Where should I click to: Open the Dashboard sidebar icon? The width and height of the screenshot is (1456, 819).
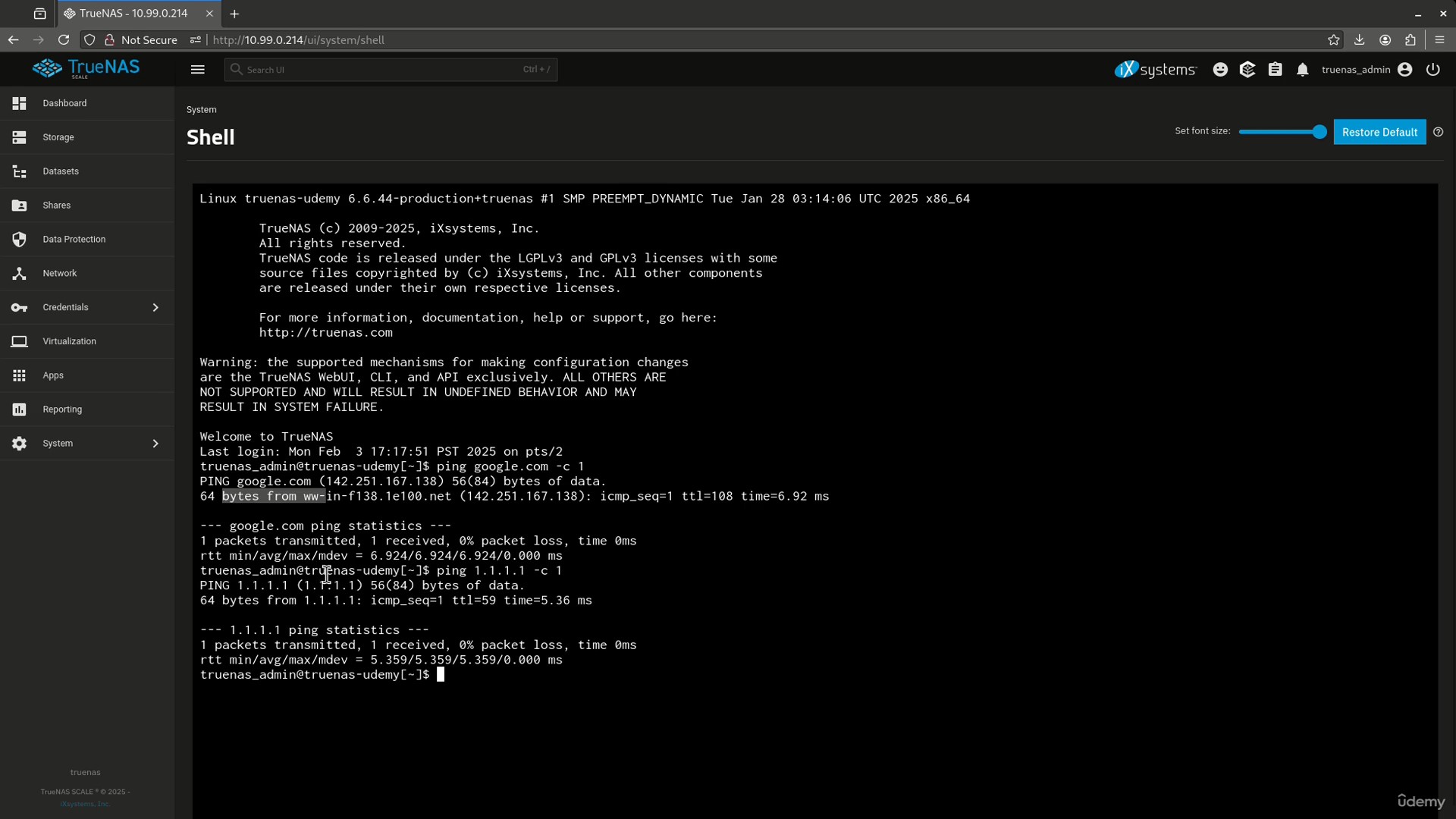coord(19,103)
